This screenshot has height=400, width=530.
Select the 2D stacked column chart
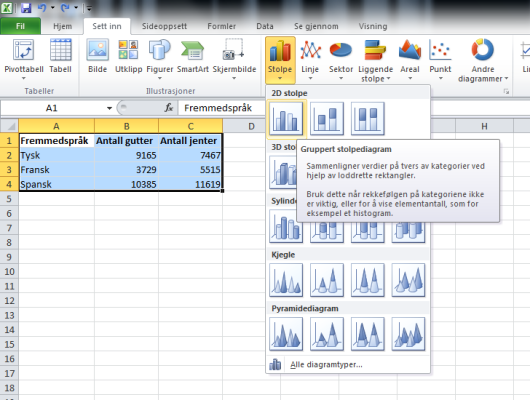click(x=327, y=119)
